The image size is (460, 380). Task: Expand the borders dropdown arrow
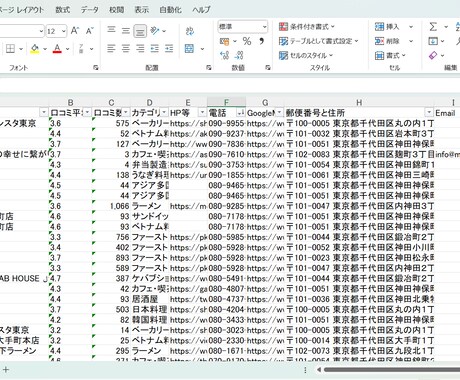coord(21,49)
